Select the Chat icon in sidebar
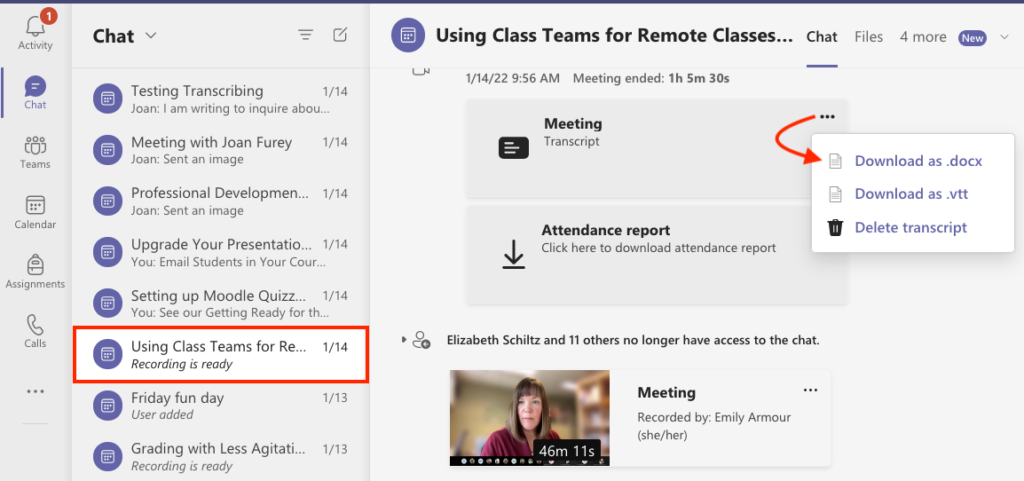 pyautogui.click(x=35, y=86)
